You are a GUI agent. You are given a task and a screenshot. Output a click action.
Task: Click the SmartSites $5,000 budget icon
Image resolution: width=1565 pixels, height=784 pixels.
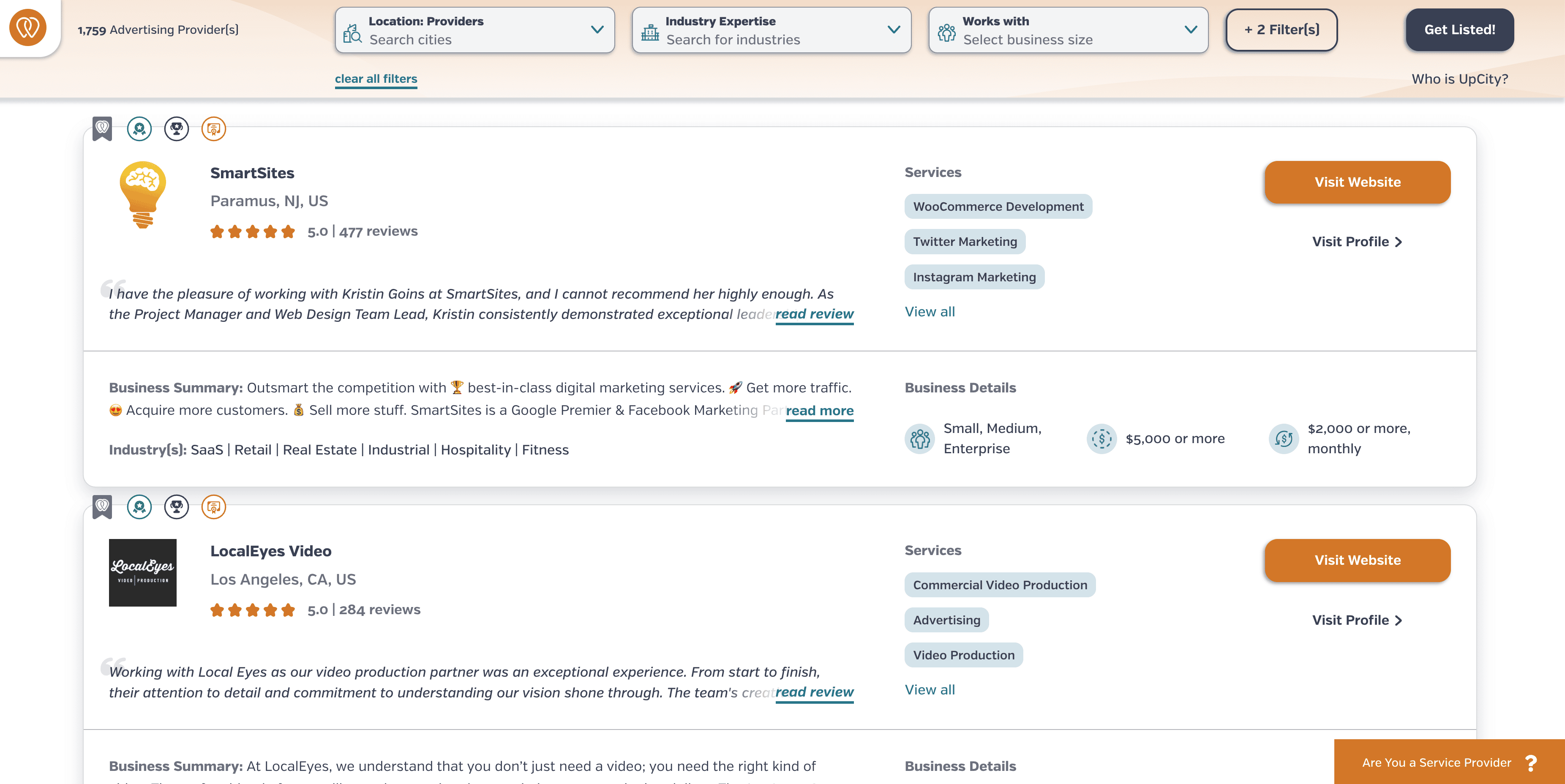coord(1101,438)
